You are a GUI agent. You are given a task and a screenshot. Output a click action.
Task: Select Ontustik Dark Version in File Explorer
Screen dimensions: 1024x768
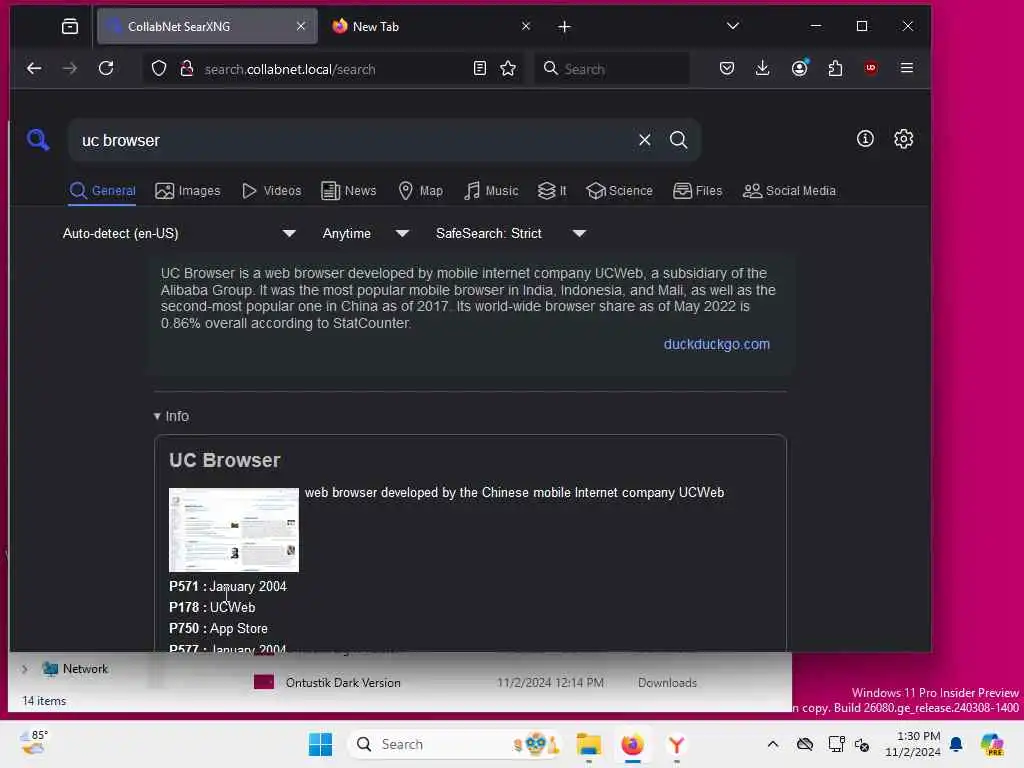pos(343,682)
